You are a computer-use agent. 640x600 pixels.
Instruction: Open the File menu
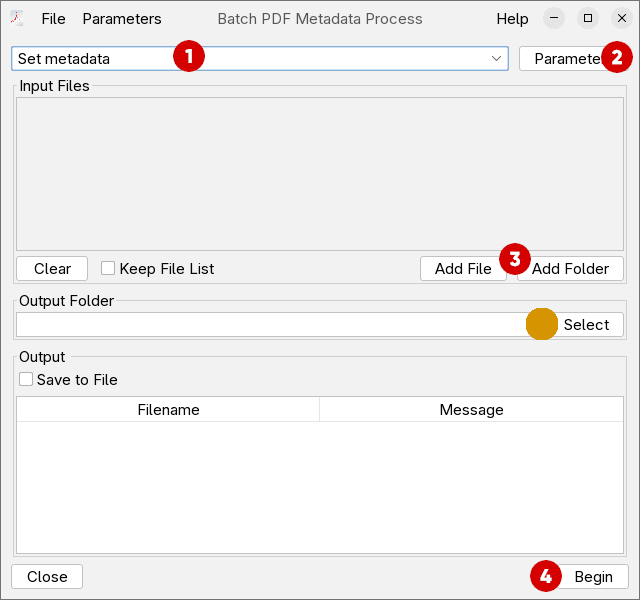click(x=53, y=19)
